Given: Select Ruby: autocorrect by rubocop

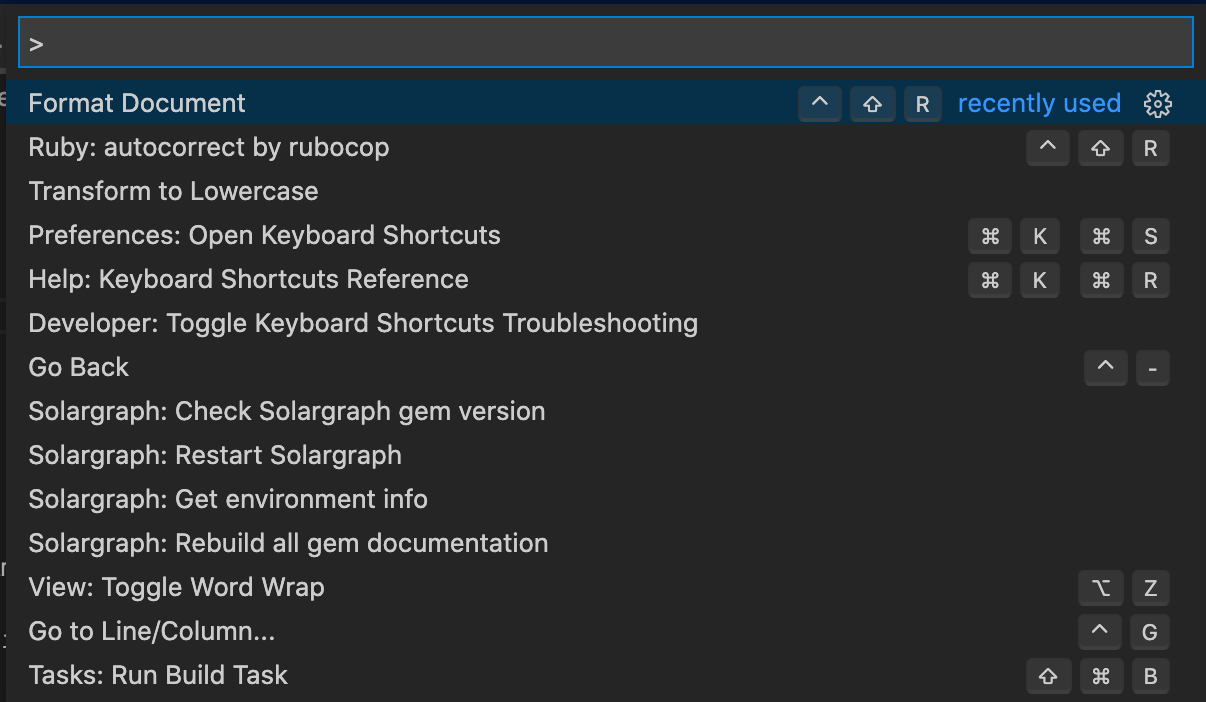Looking at the screenshot, I should [209, 147].
